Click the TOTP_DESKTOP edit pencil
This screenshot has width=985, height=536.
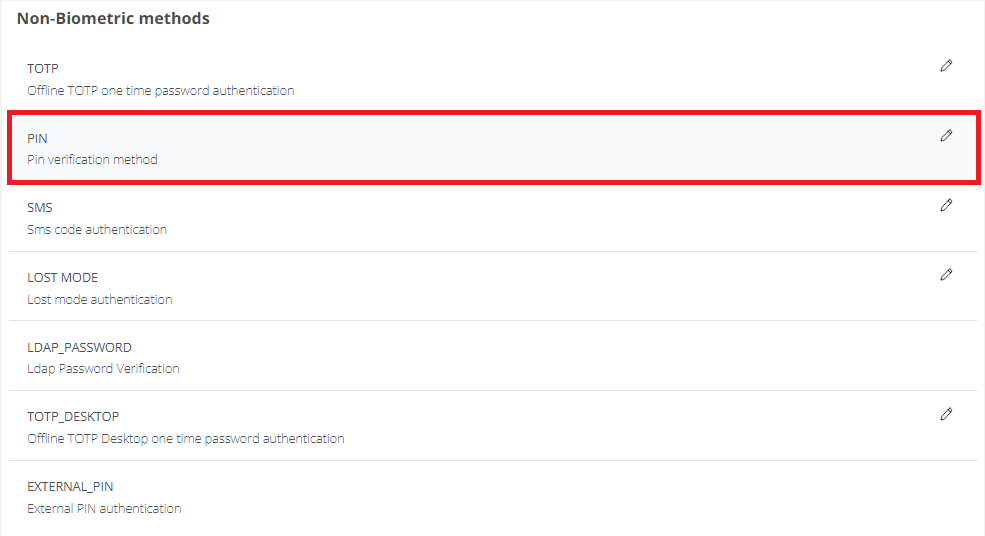pos(946,413)
